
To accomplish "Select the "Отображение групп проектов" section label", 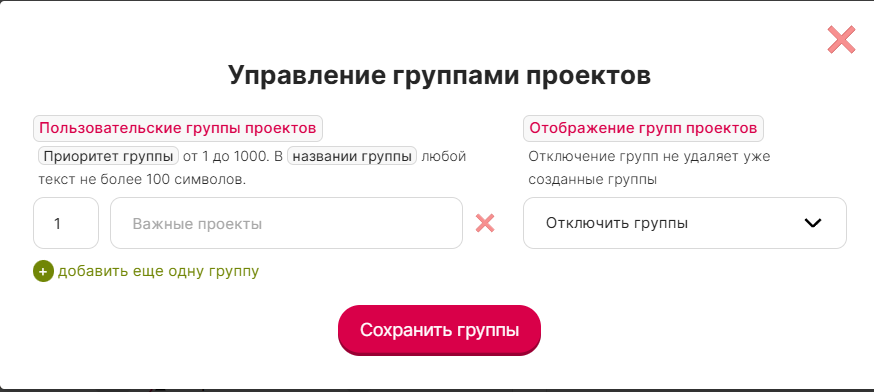I will pos(643,129).
